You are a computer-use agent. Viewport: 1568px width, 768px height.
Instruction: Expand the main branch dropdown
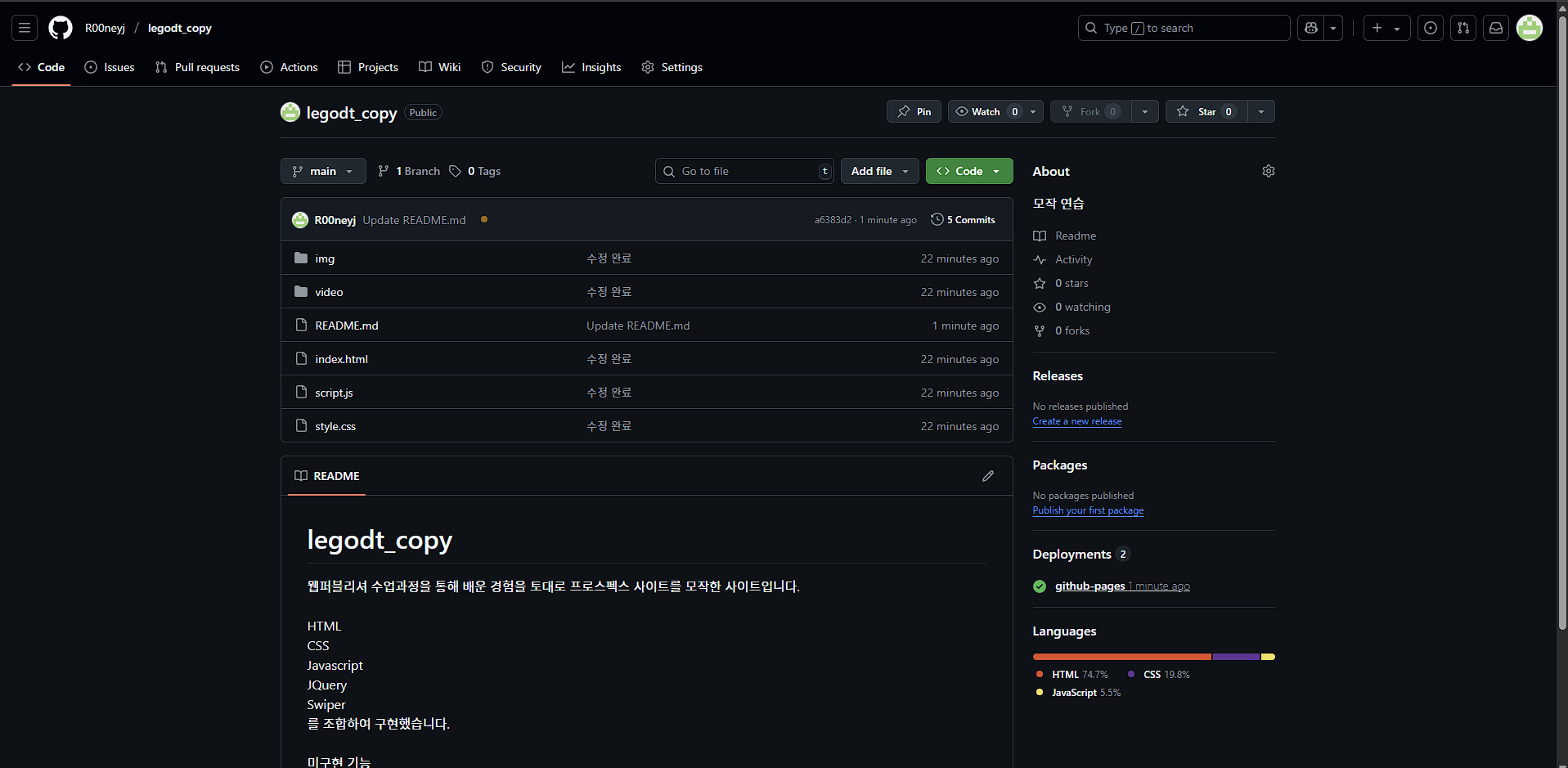coord(323,171)
